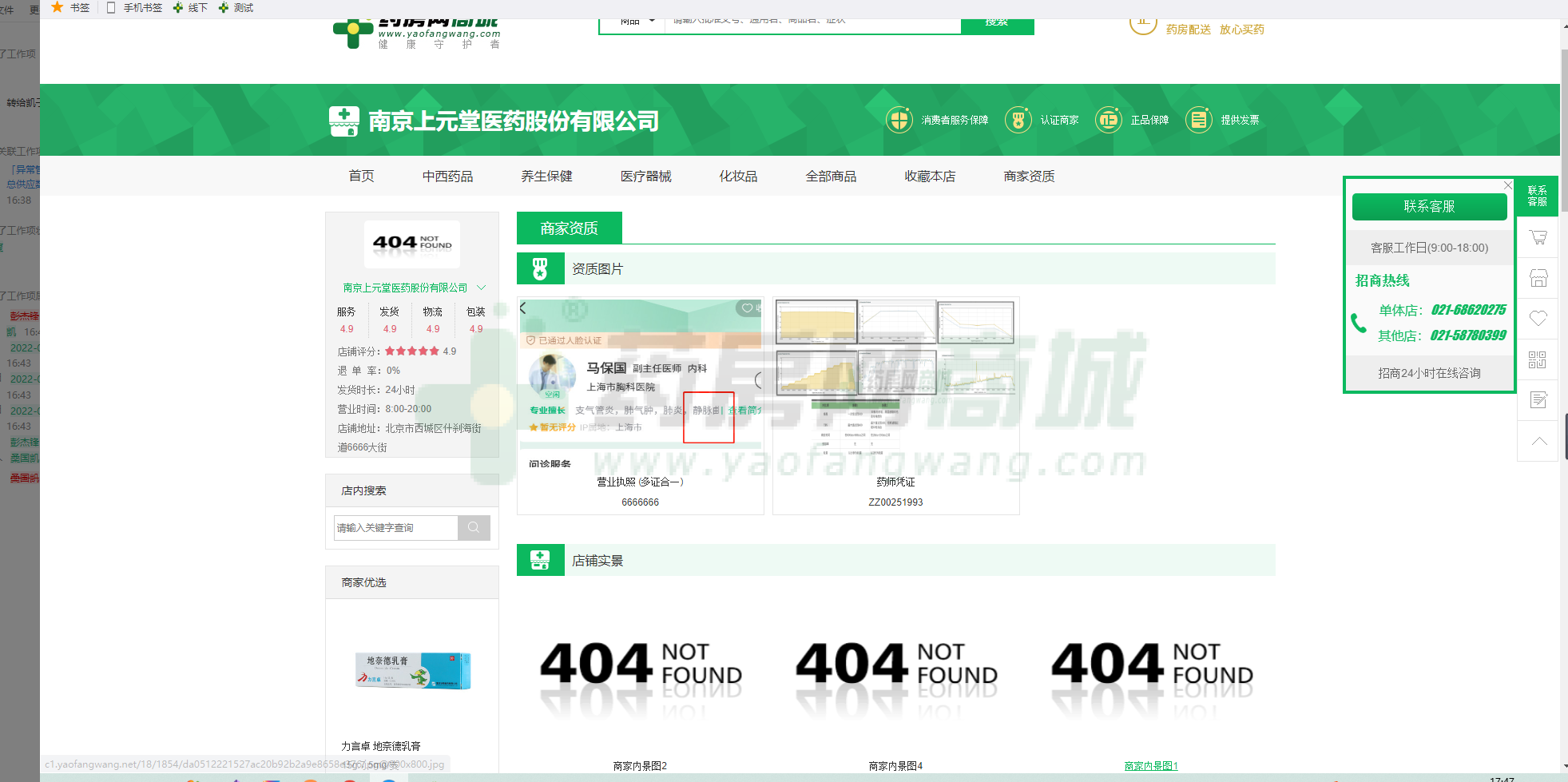This screenshot has height=782, width=1568.
Task: Select the store icon in the right sidebar
Action: click(1538, 277)
